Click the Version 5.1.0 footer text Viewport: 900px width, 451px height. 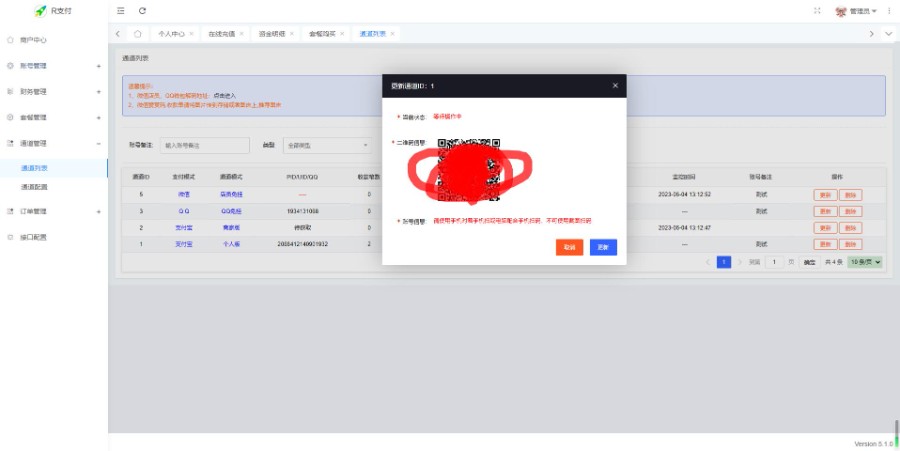pos(874,444)
